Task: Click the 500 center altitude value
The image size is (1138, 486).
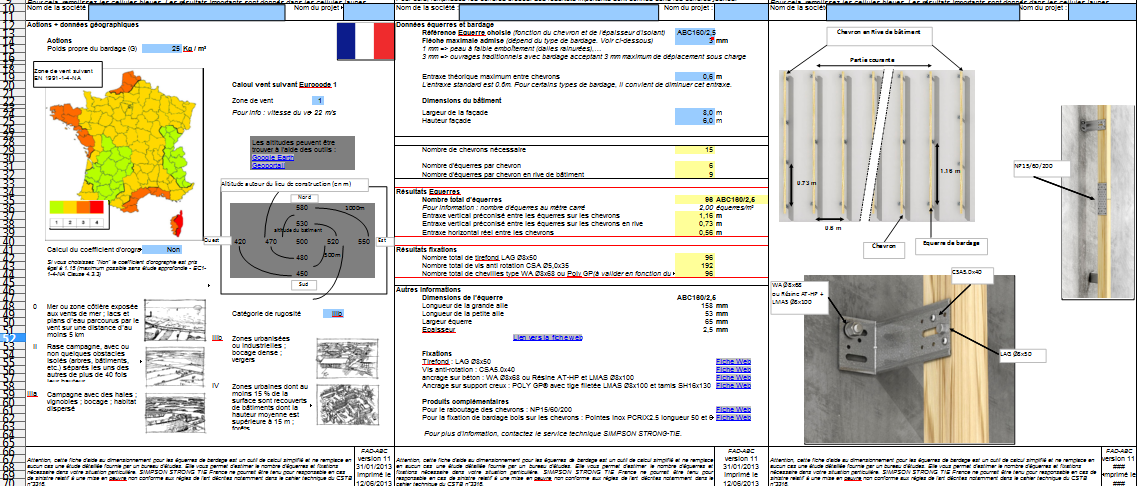Action: pos(303,240)
